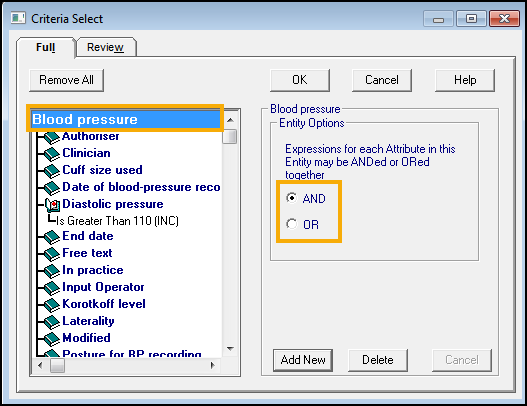Select the Blood pressure entity row
Screen dimensions: 527x406
click(x=125, y=119)
